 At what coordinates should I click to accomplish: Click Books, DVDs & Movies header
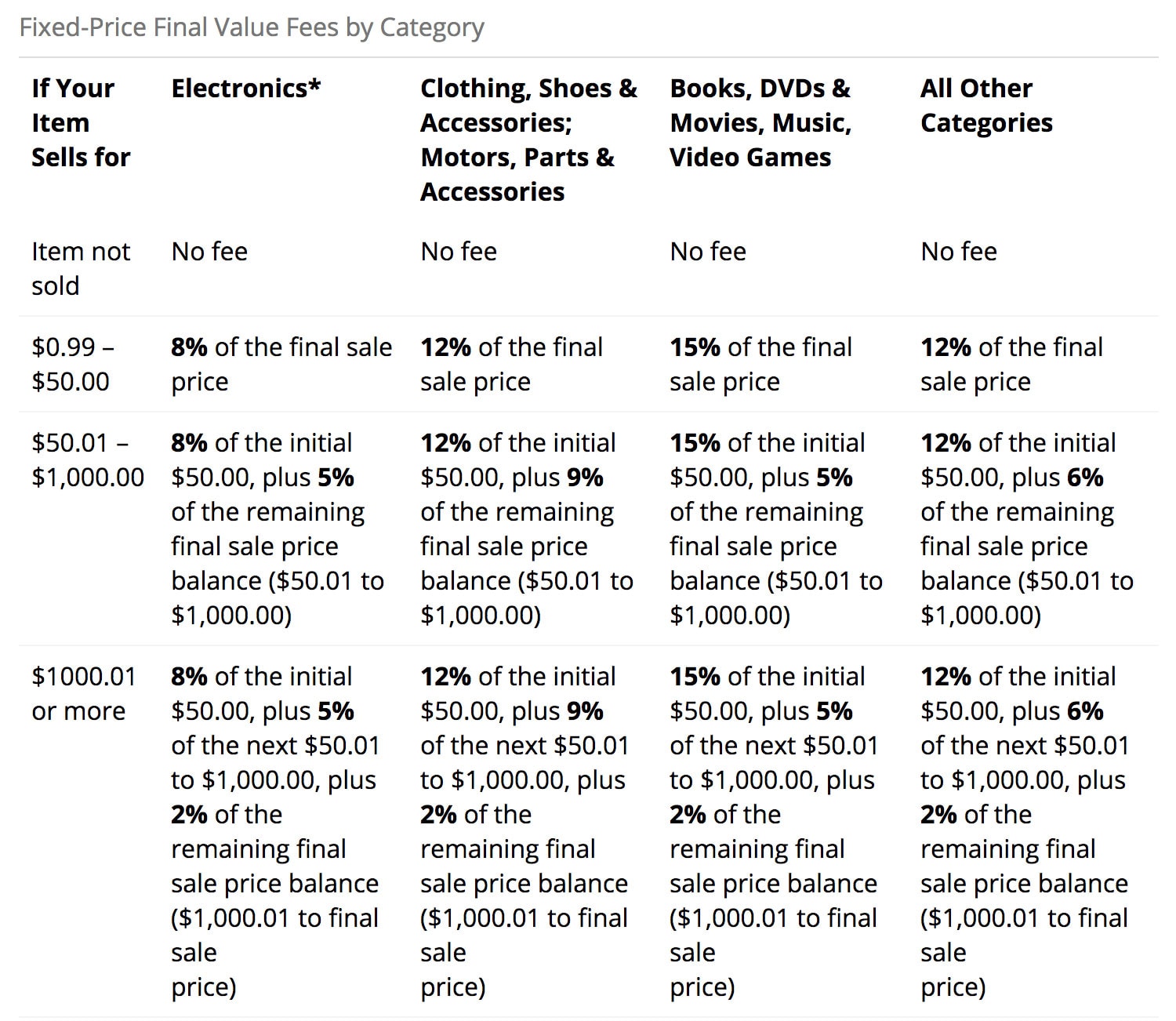point(760,122)
